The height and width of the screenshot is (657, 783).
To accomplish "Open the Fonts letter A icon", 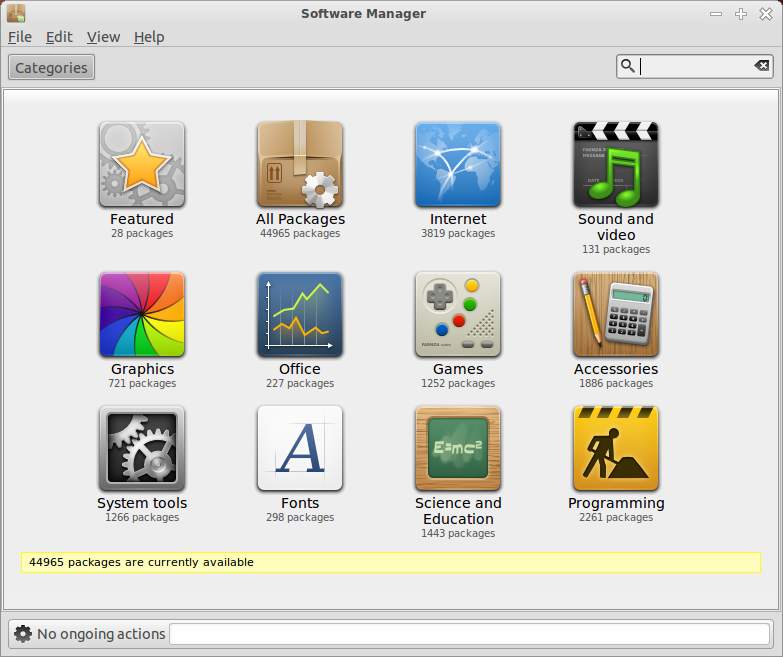I will pyautogui.click(x=300, y=448).
